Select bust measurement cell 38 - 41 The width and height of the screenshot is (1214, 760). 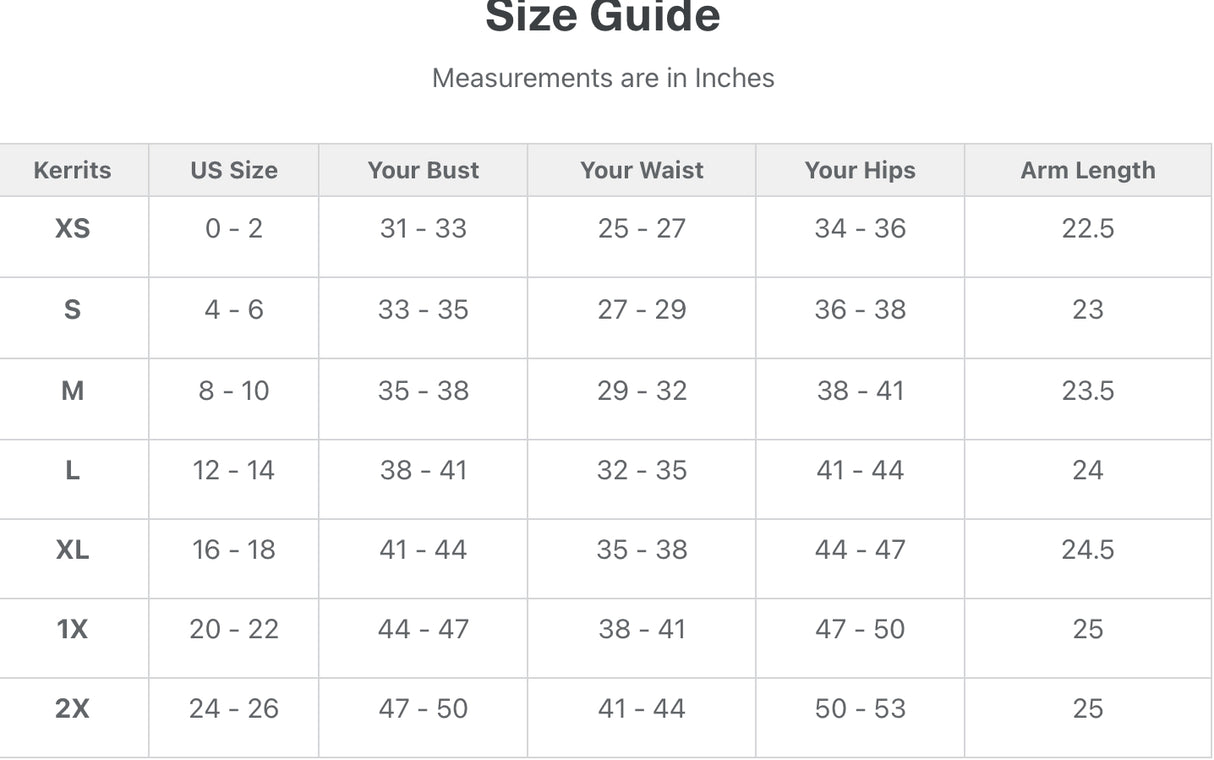(x=423, y=470)
